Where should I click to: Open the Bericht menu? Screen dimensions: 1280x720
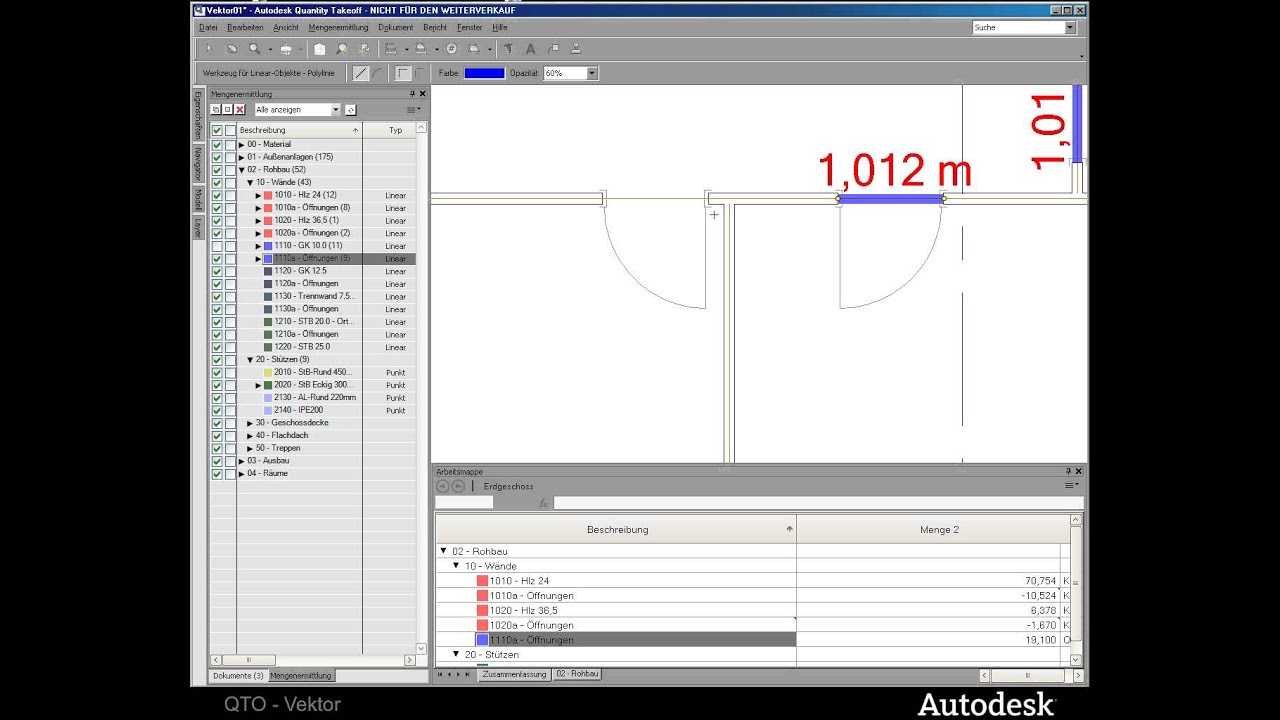tap(435, 28)
